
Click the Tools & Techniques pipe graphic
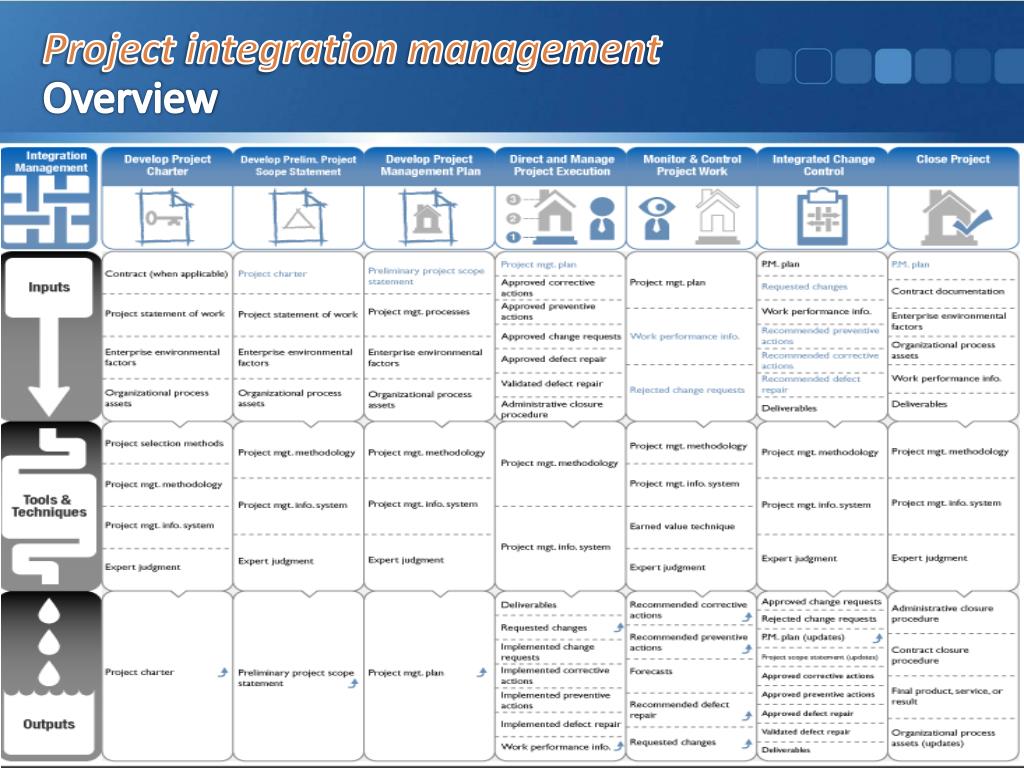[x=49, y=506]
